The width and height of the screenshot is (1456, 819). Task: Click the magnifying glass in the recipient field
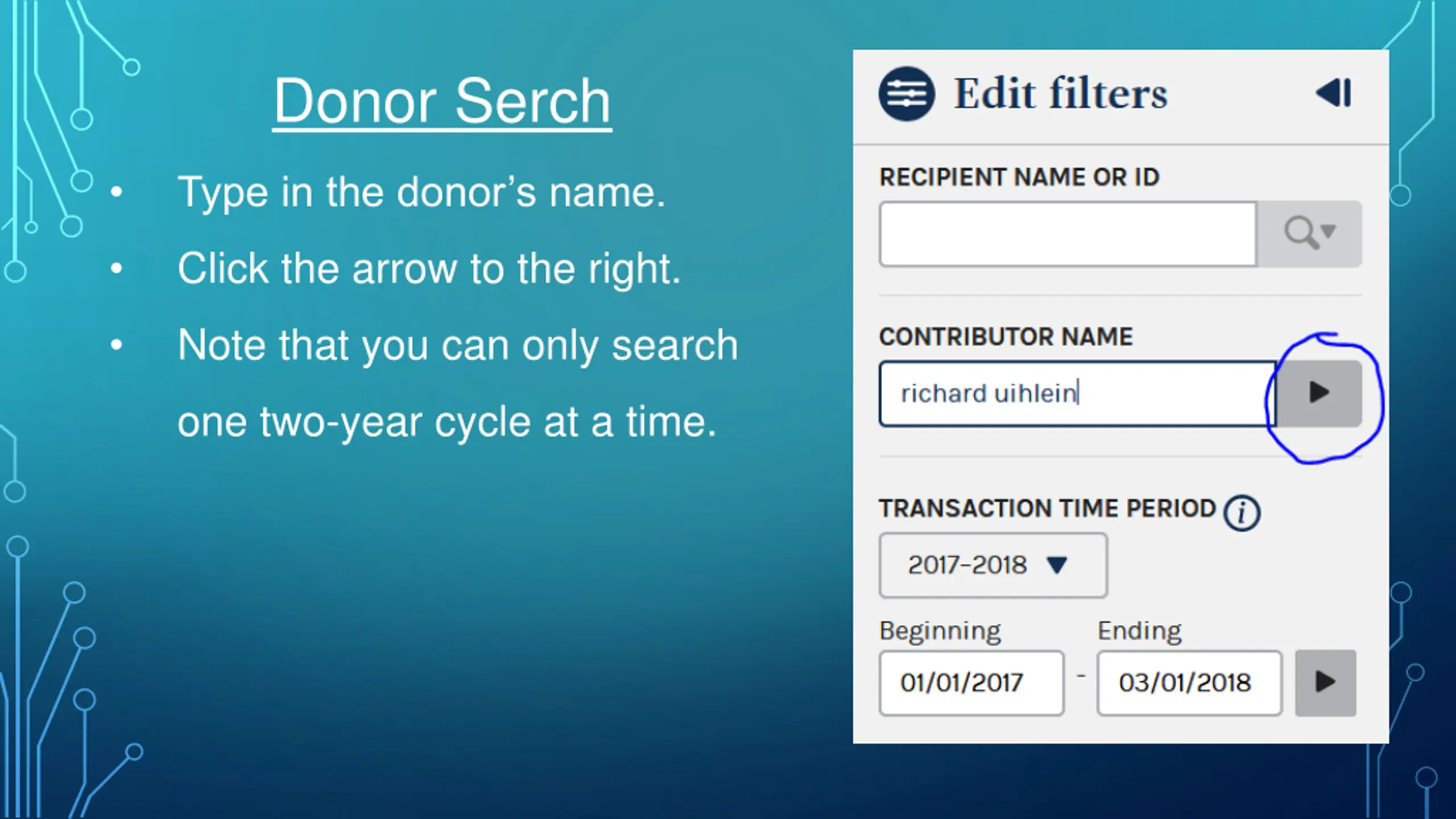click(1300, 233)
